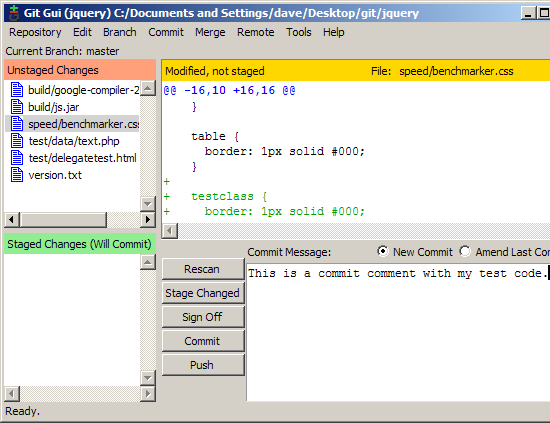Click the Push button
550x423 pixels.
tap(203, 365)
